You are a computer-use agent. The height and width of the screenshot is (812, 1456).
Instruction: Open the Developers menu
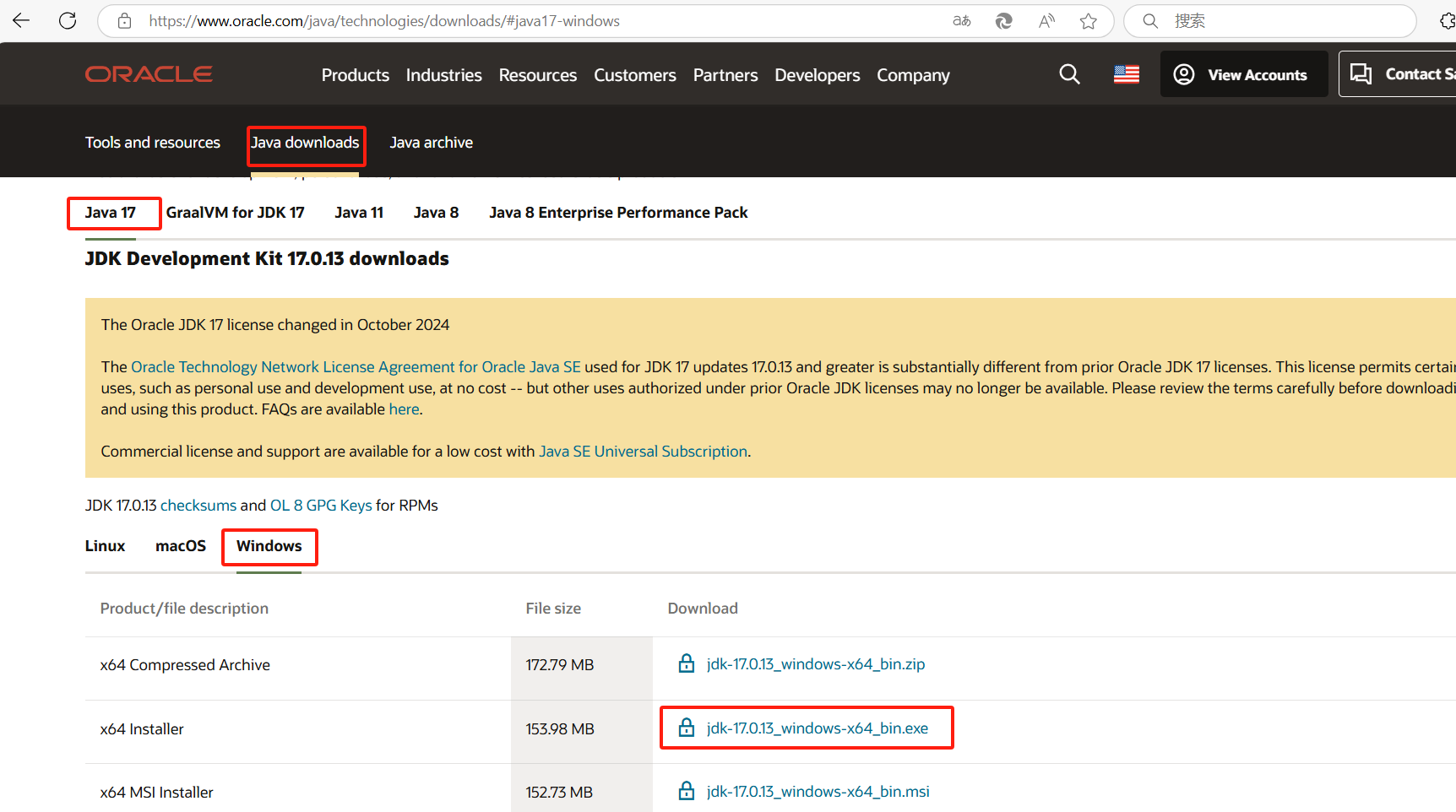click(x=817, y=75)
